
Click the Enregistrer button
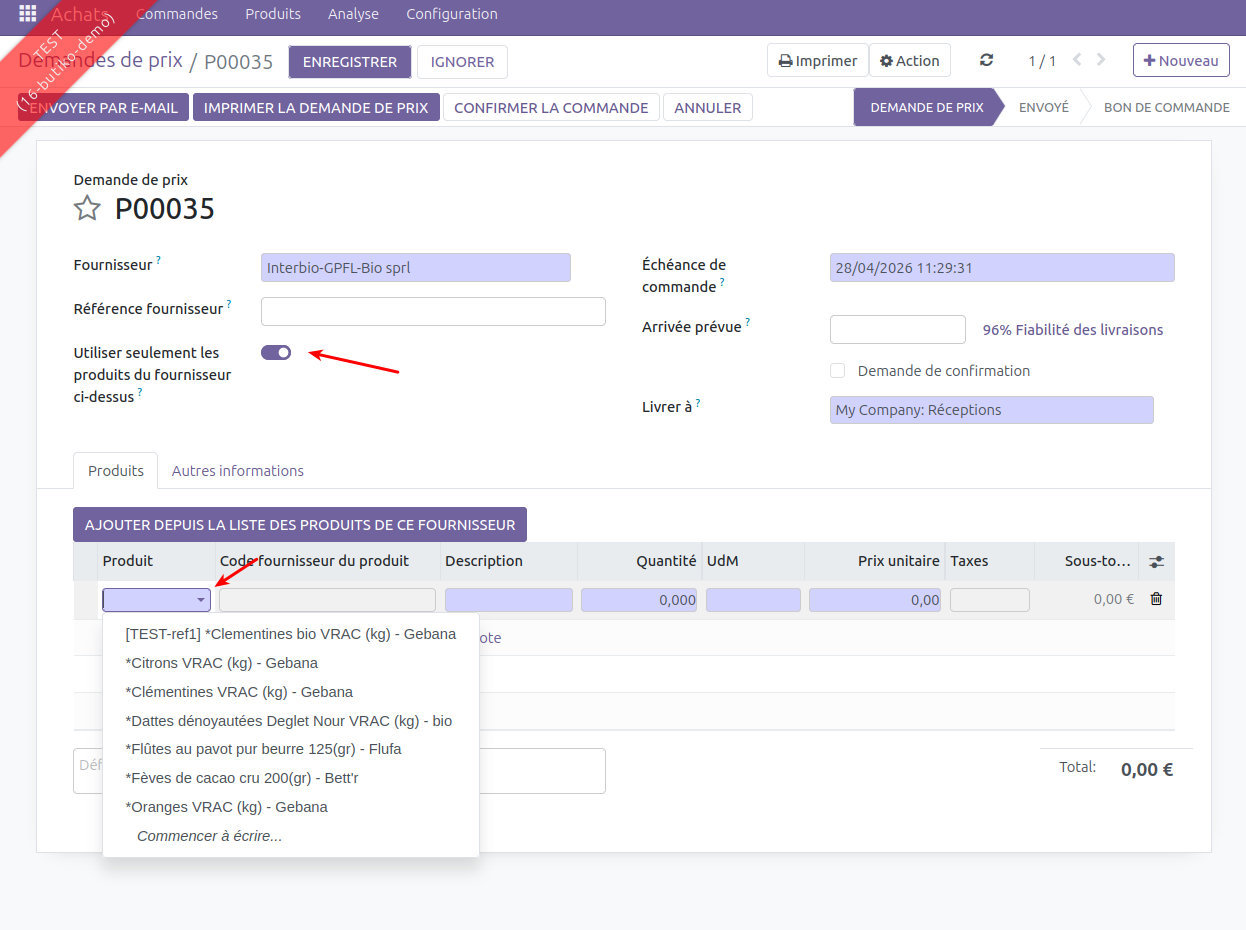tap(350, 62)
